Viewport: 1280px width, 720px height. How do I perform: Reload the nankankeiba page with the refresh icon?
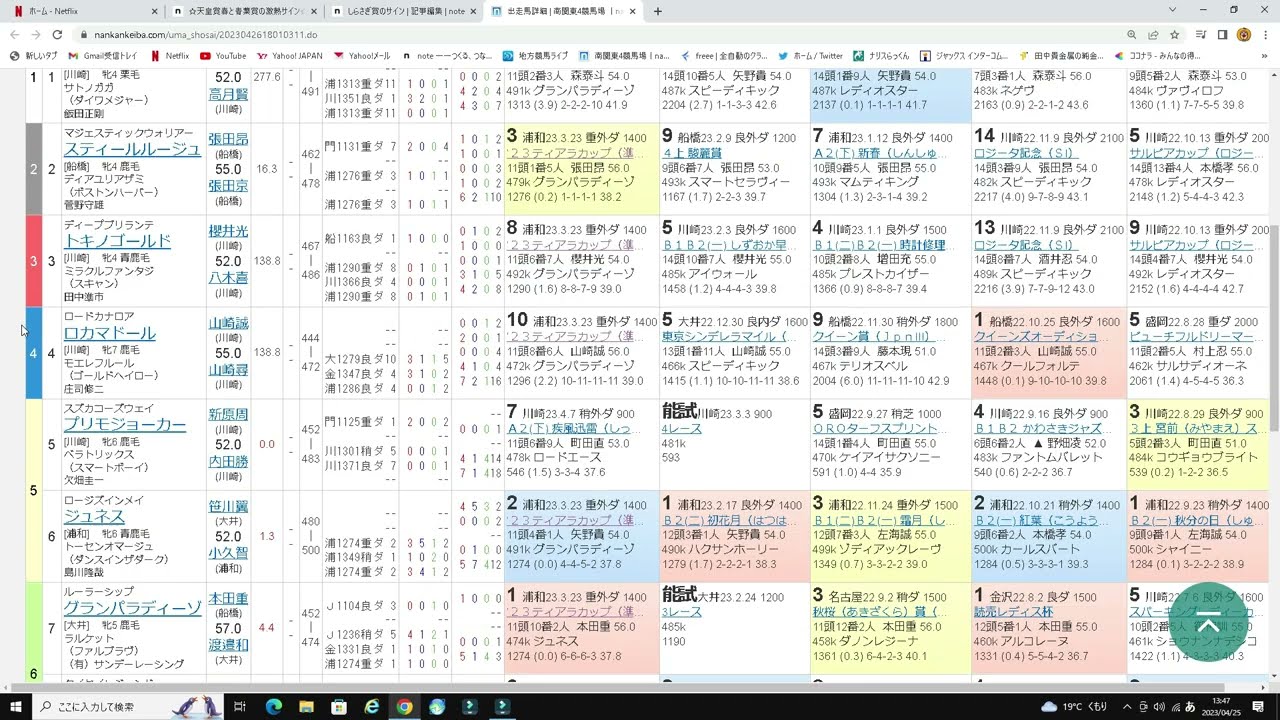[x=56, y=34]
